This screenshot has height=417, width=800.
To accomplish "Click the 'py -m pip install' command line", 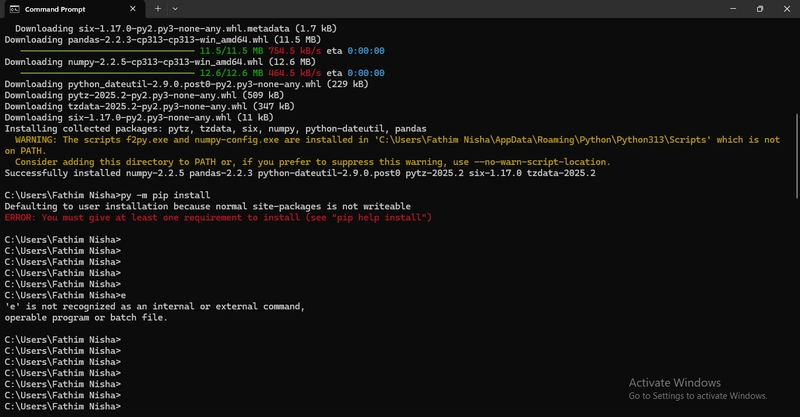I will (107, 195).
